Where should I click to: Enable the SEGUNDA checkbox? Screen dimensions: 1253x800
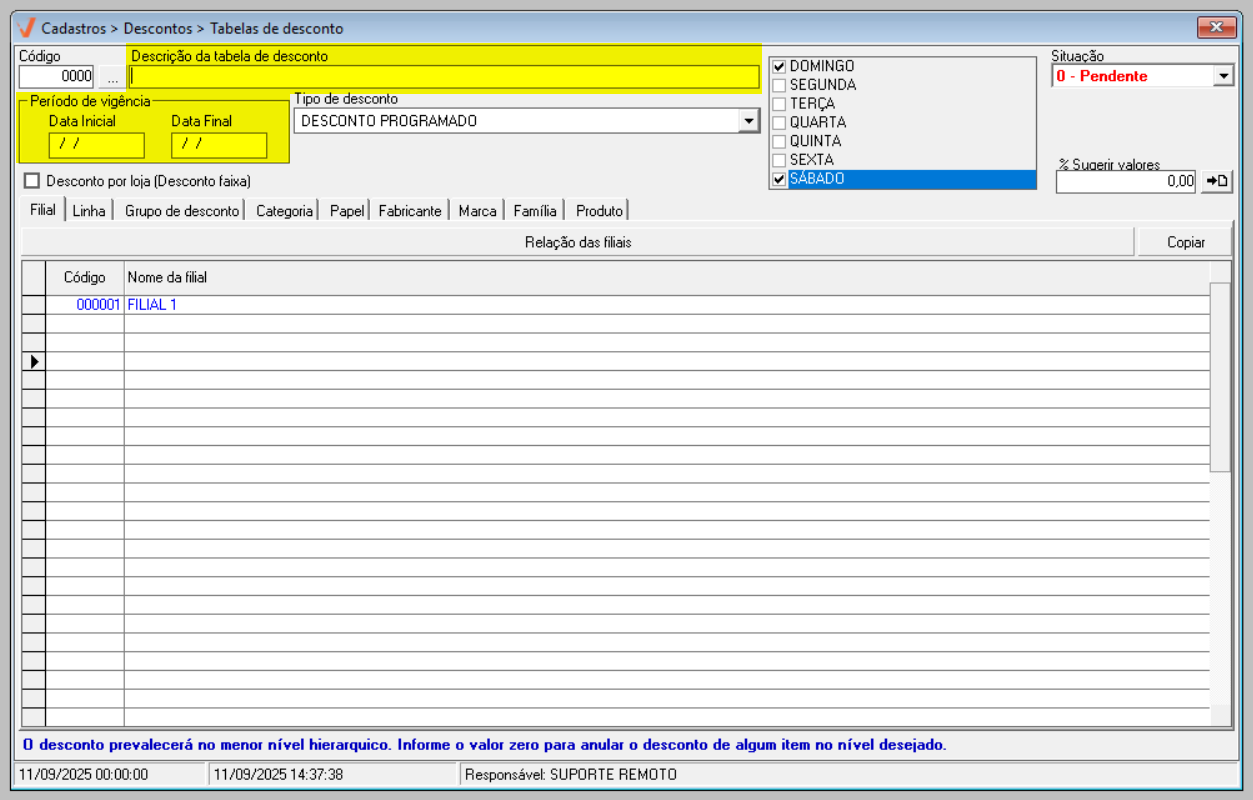click(x=779, y=85)
